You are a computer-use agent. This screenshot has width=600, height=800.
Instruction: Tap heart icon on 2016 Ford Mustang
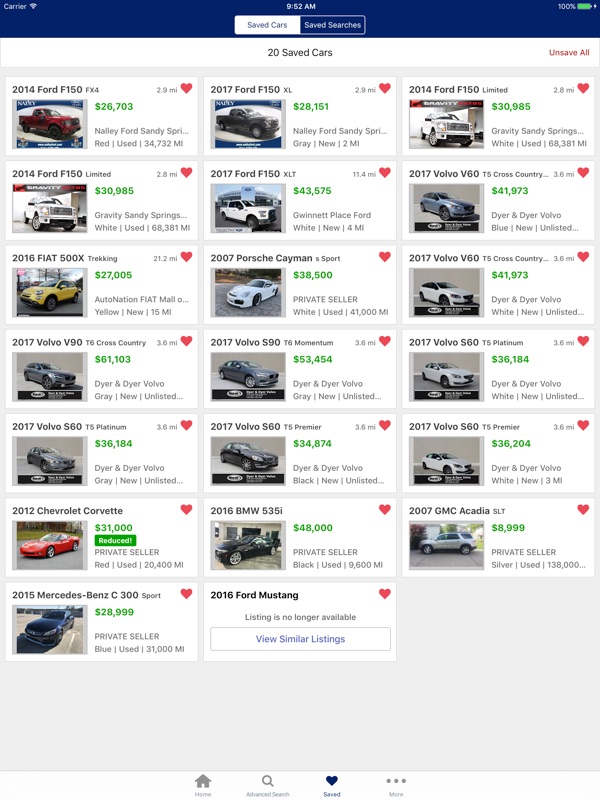point(385,593)
